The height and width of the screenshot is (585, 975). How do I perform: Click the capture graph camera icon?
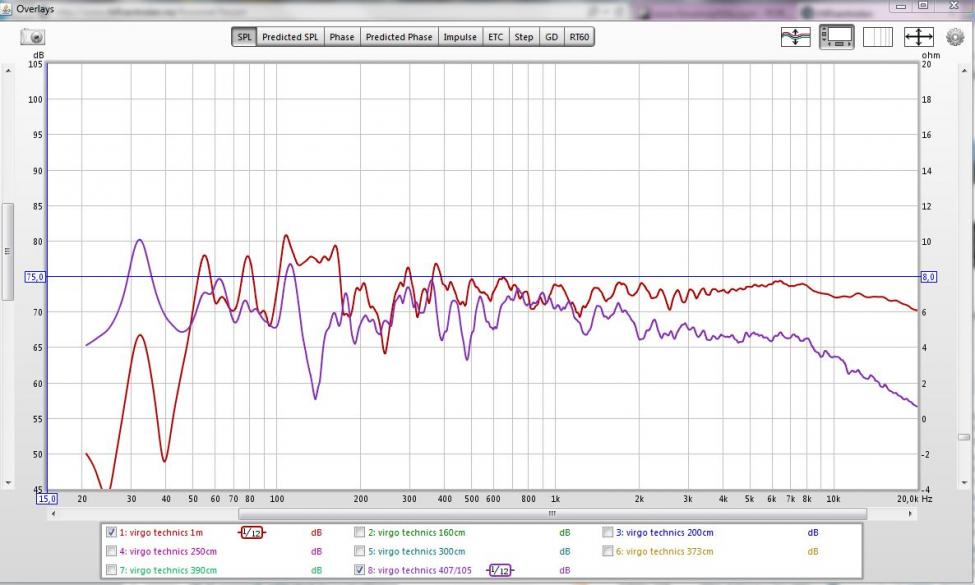(32, 37)
